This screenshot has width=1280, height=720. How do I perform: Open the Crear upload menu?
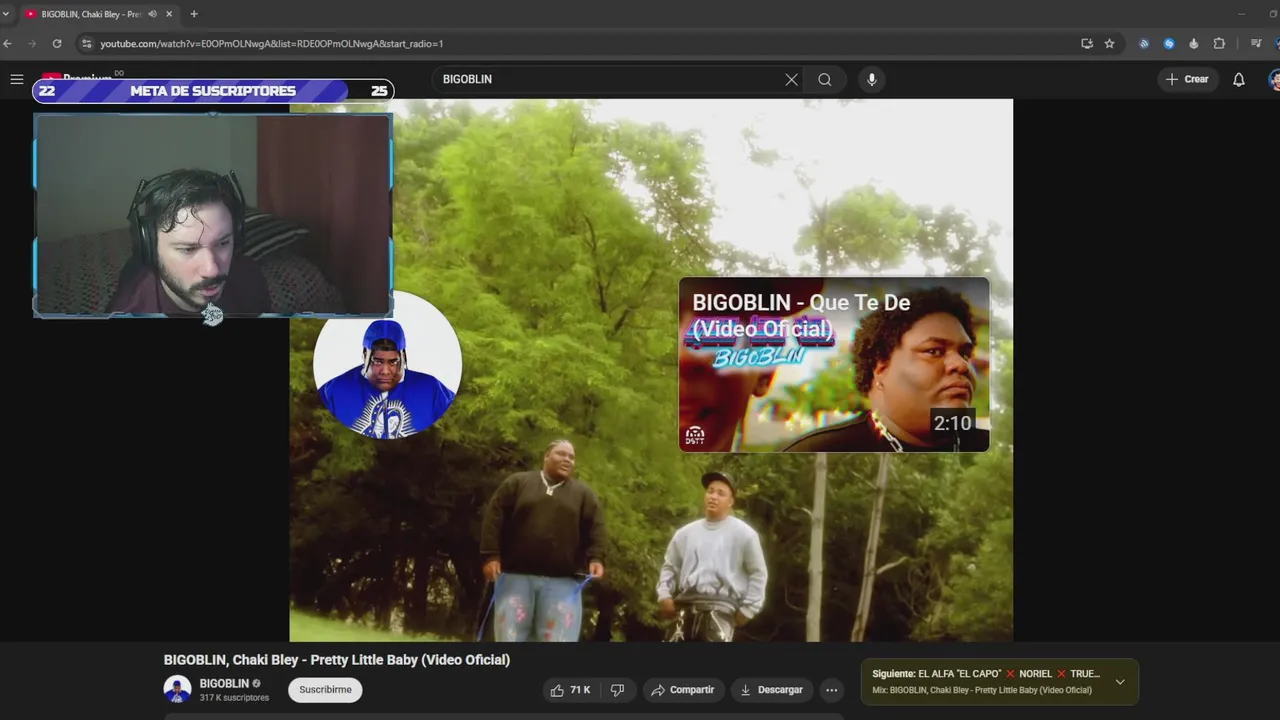point(1187,79)
